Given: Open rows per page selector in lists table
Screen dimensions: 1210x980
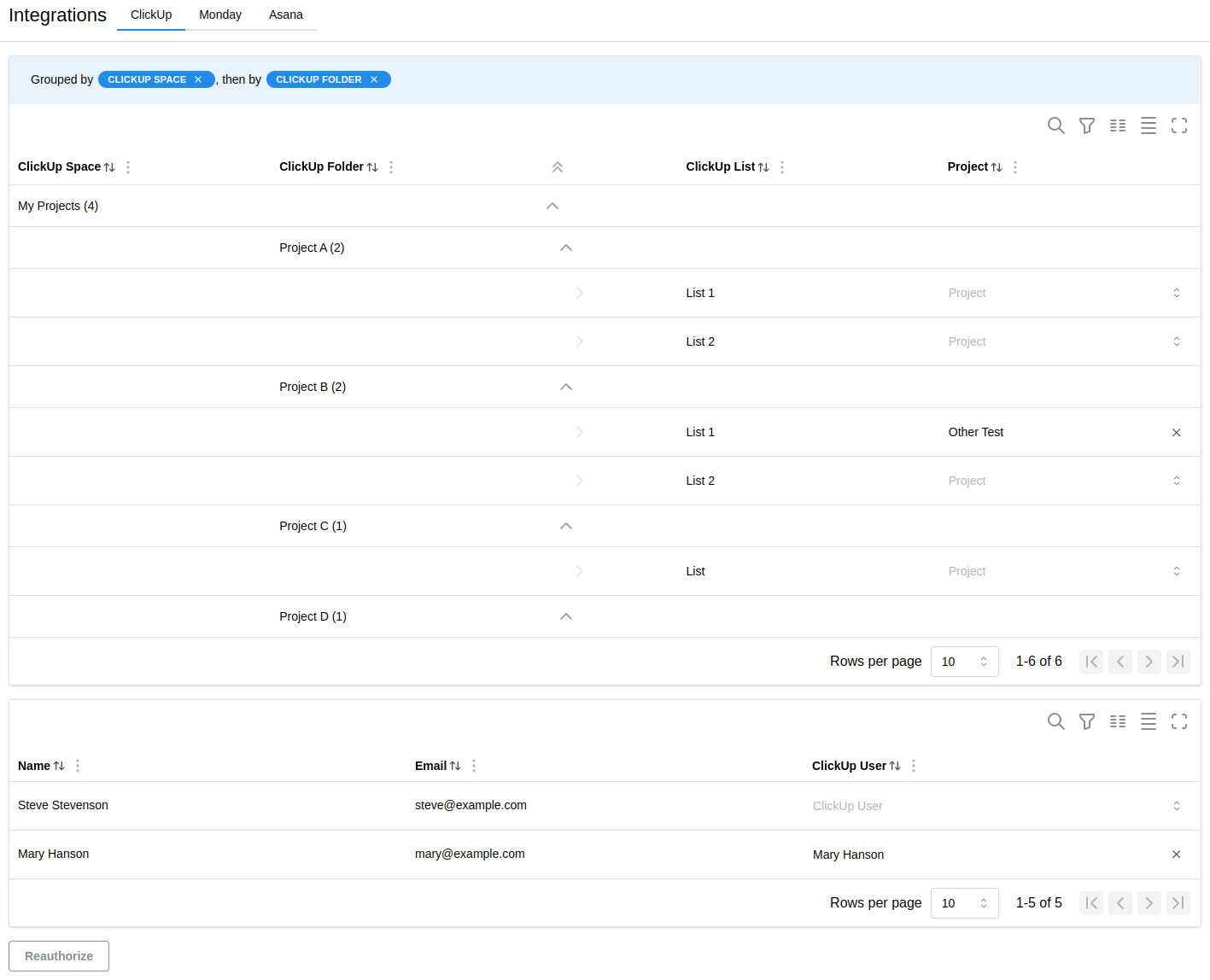Looking at the screenshot, I should (x=965, y=662).
